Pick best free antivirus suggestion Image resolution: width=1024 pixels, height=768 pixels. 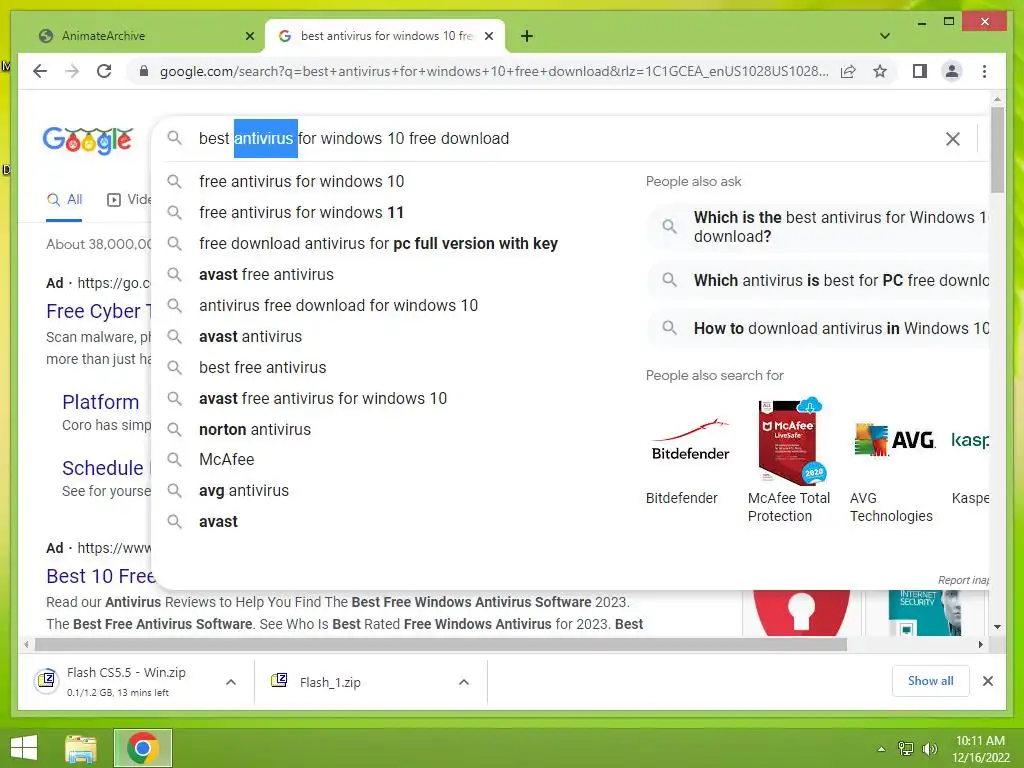(x=263, y=368)
